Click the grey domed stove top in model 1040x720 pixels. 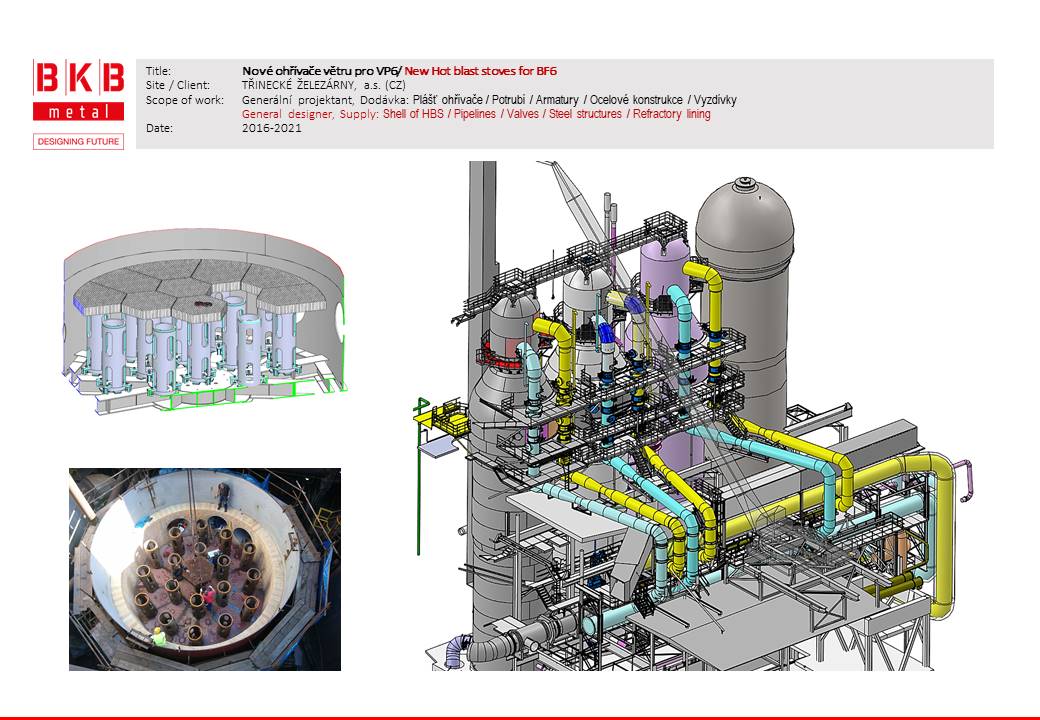click(743, 225)
